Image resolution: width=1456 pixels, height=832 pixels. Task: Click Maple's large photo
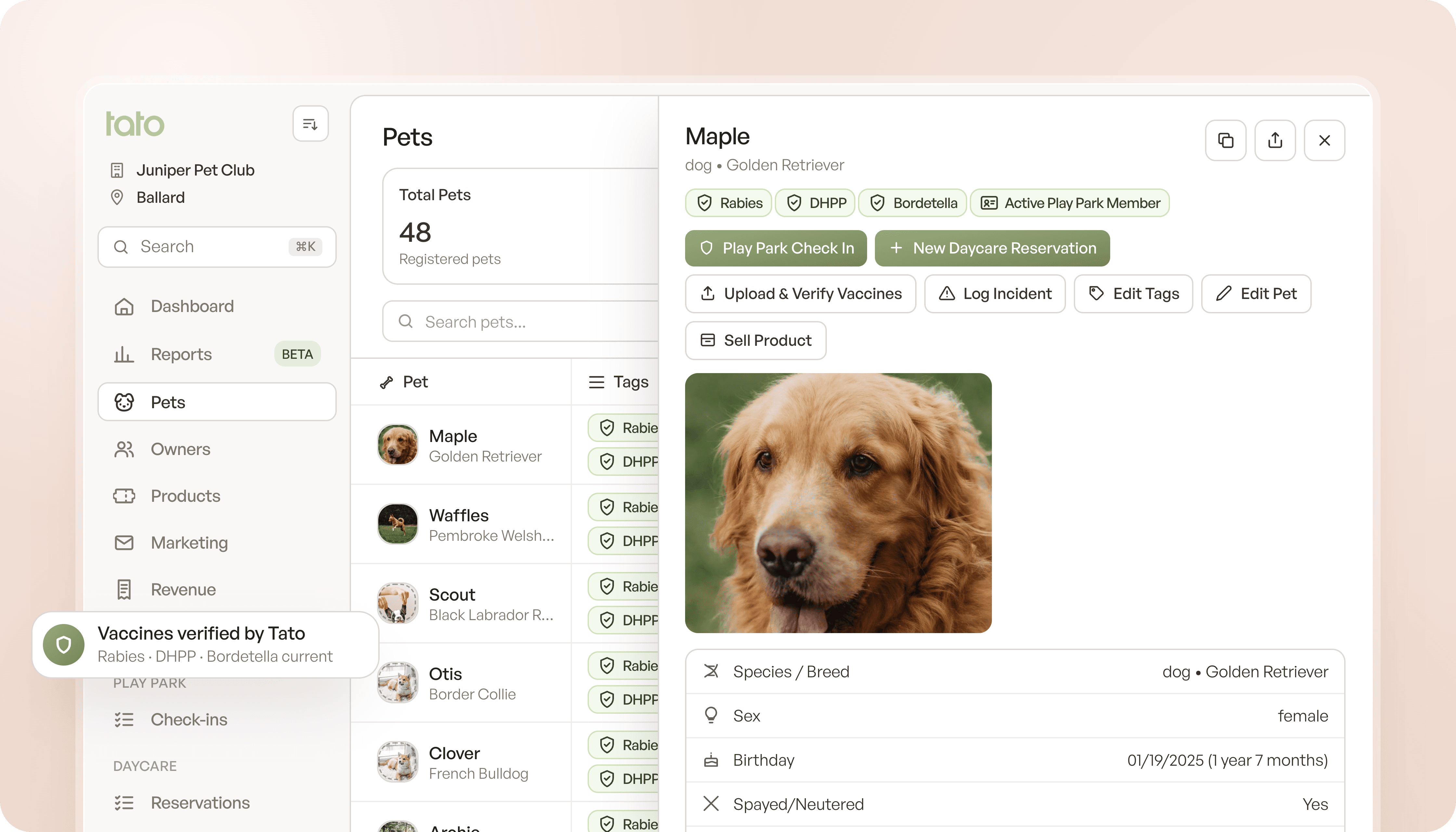838,503
